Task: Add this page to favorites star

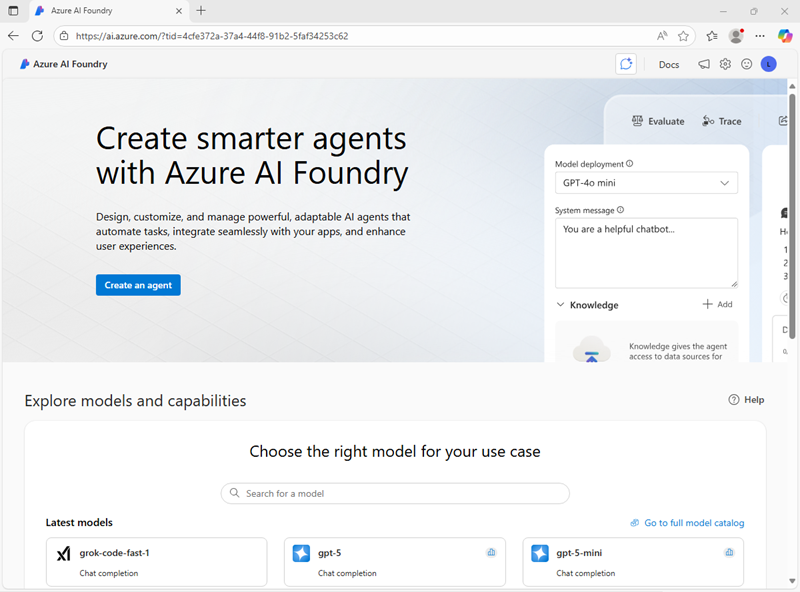Action: (683, 35)
